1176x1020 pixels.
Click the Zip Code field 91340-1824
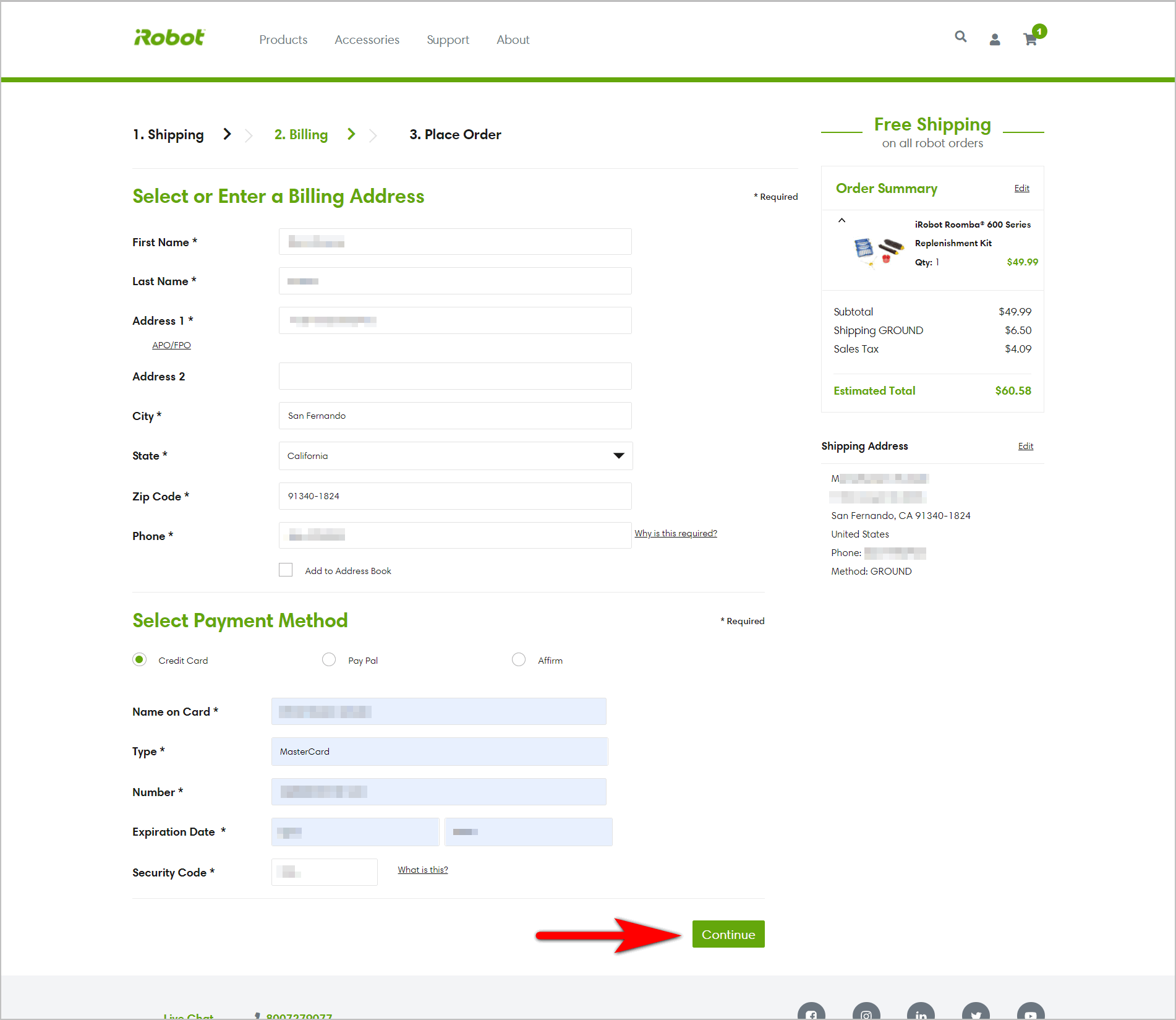456,496
